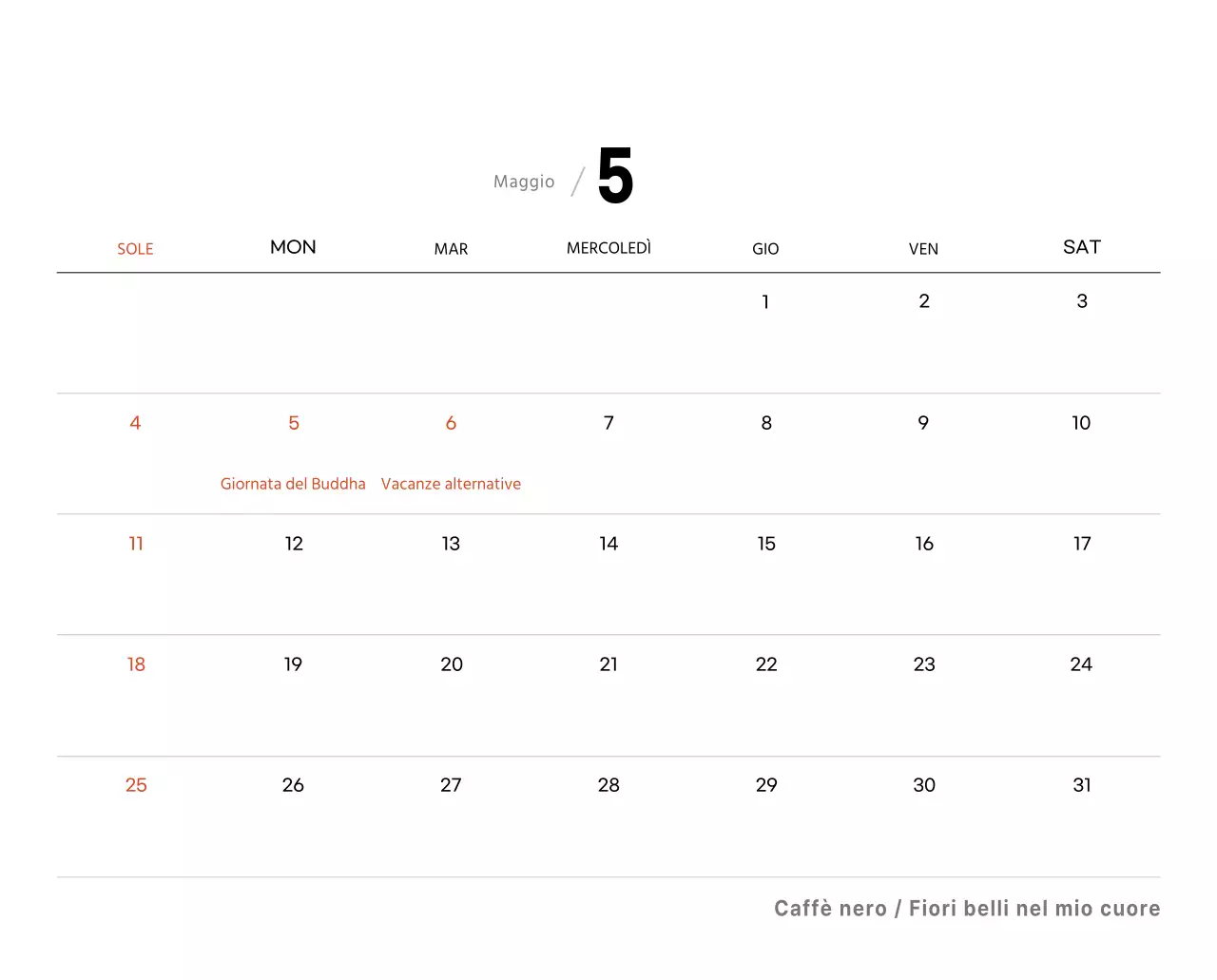Select the VEN column header
The height and width of the screenshot is (980, 1217).
(923, 249)
